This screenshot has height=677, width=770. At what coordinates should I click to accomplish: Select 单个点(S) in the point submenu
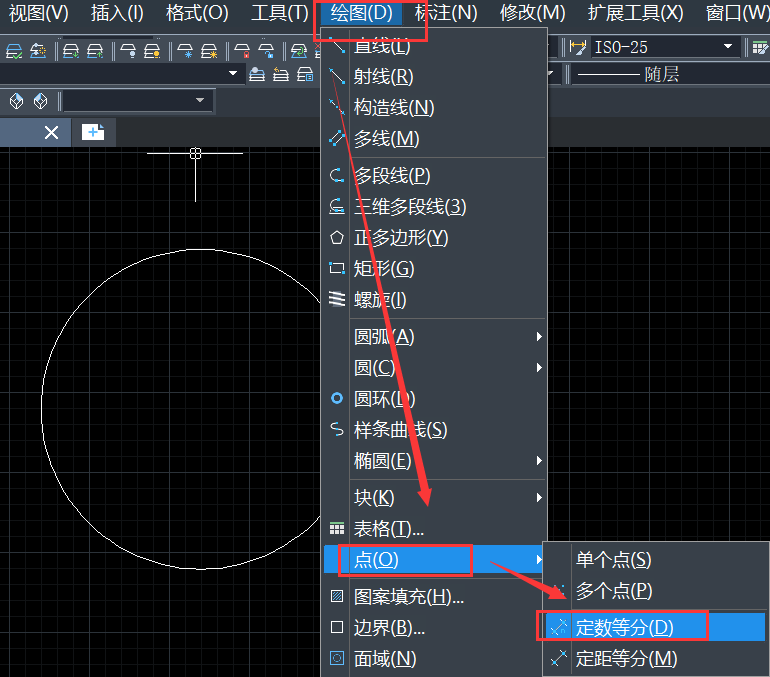click(x=656, y=560)
